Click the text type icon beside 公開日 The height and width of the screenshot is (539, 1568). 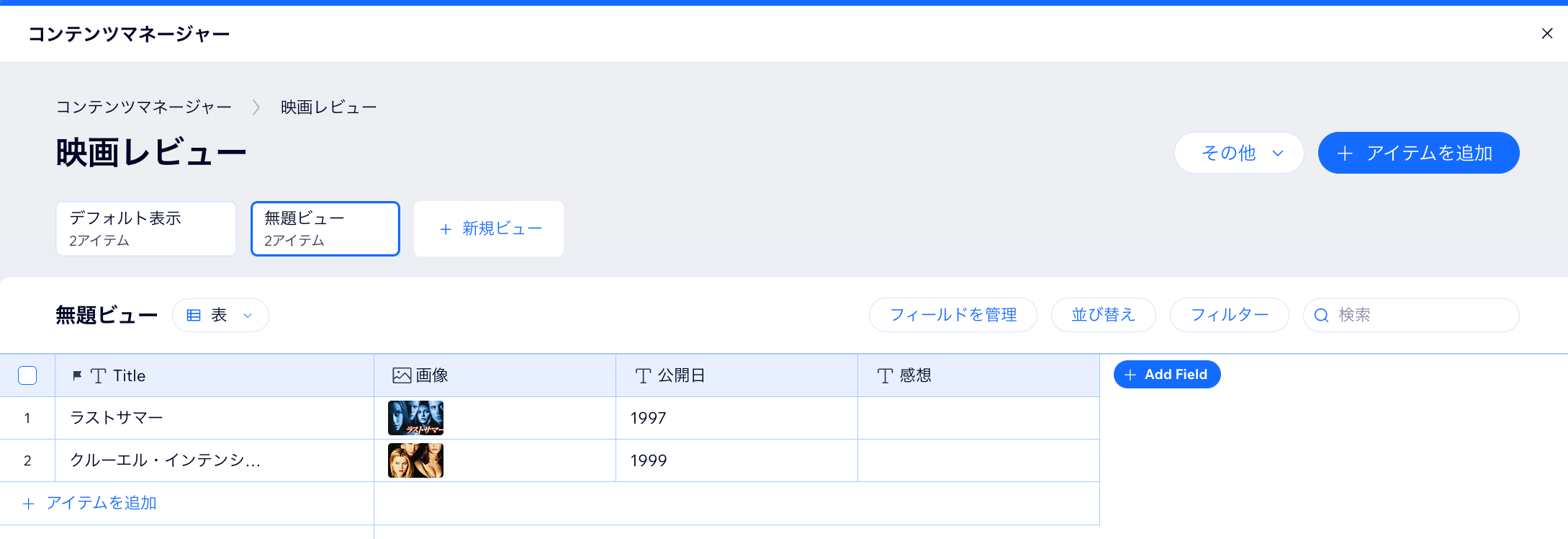tap(643, 375)
